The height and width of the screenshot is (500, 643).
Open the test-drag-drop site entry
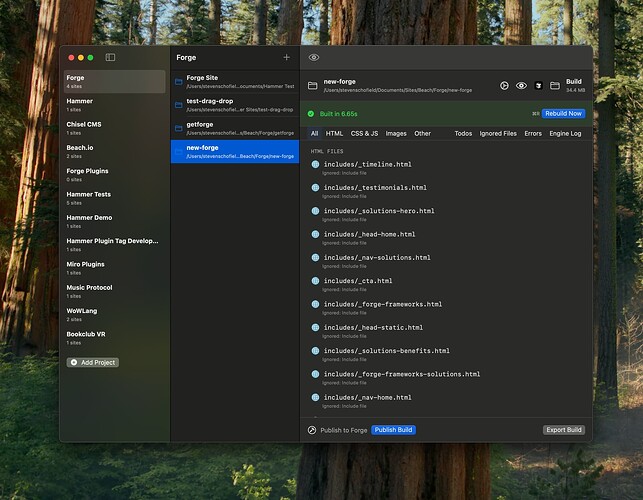coord(235,105)
